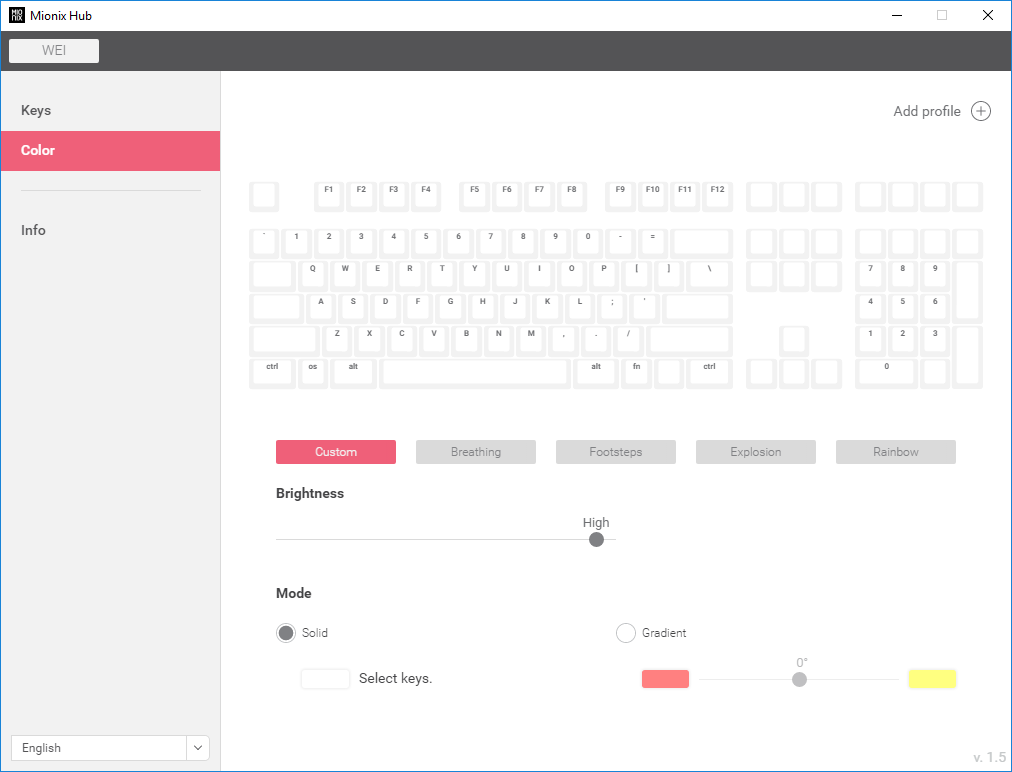Choose the numpad 0 key
The height and width of the screenshot is (772, 1012).
(886, 374)
